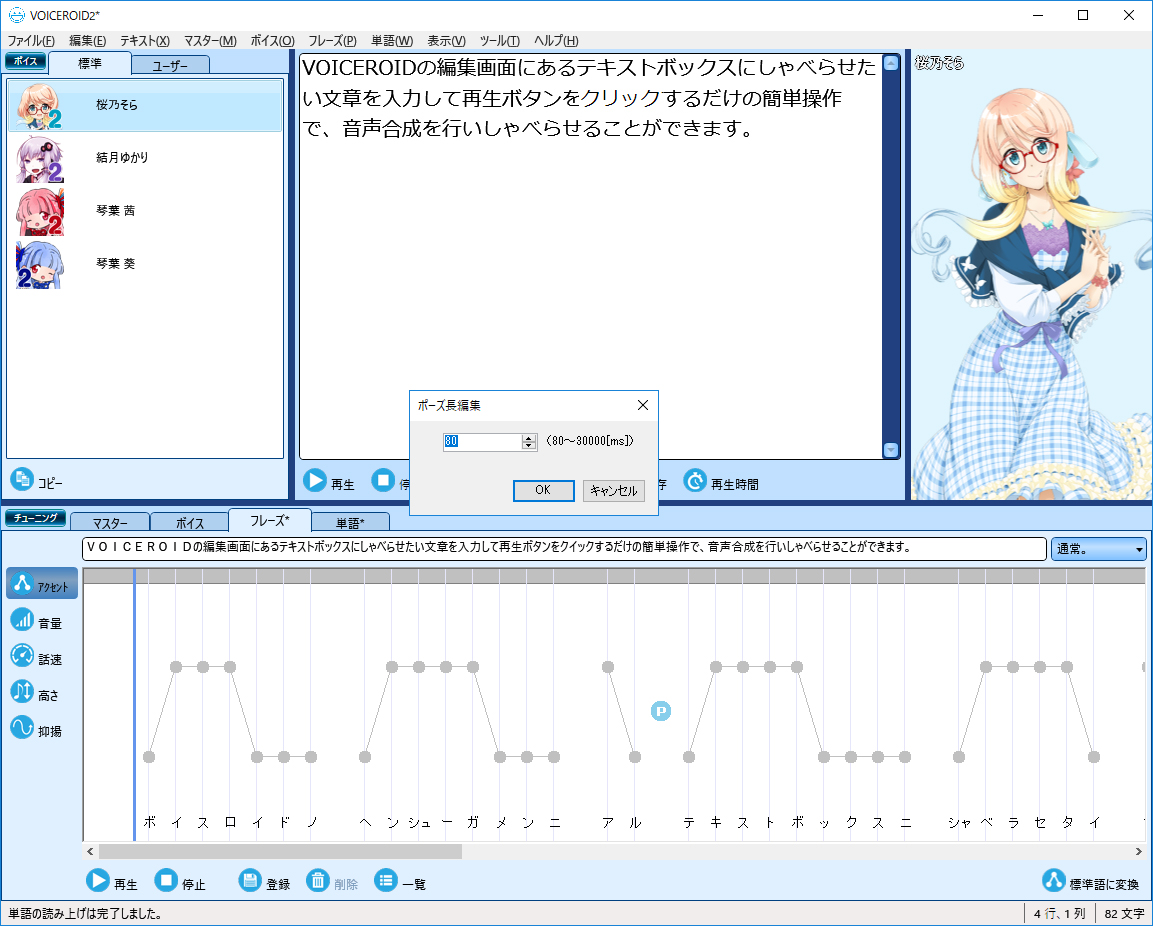
Task: Click the accent graph scroll right arrow
Action: pyautogui.click(x=1139, y=851)
